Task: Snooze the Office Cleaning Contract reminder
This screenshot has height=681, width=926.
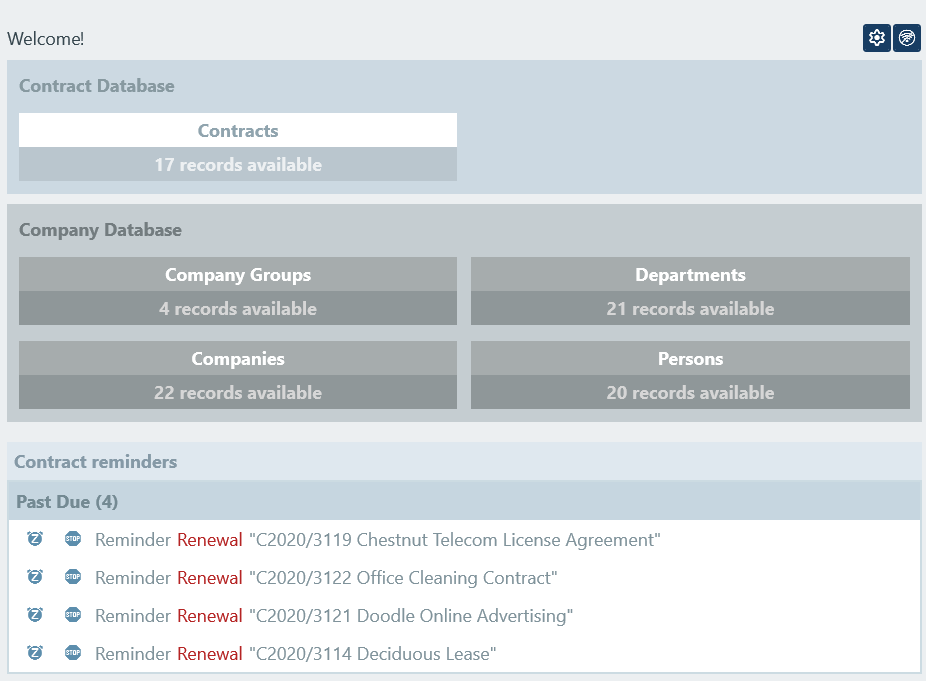Action: tap(35, 577)
